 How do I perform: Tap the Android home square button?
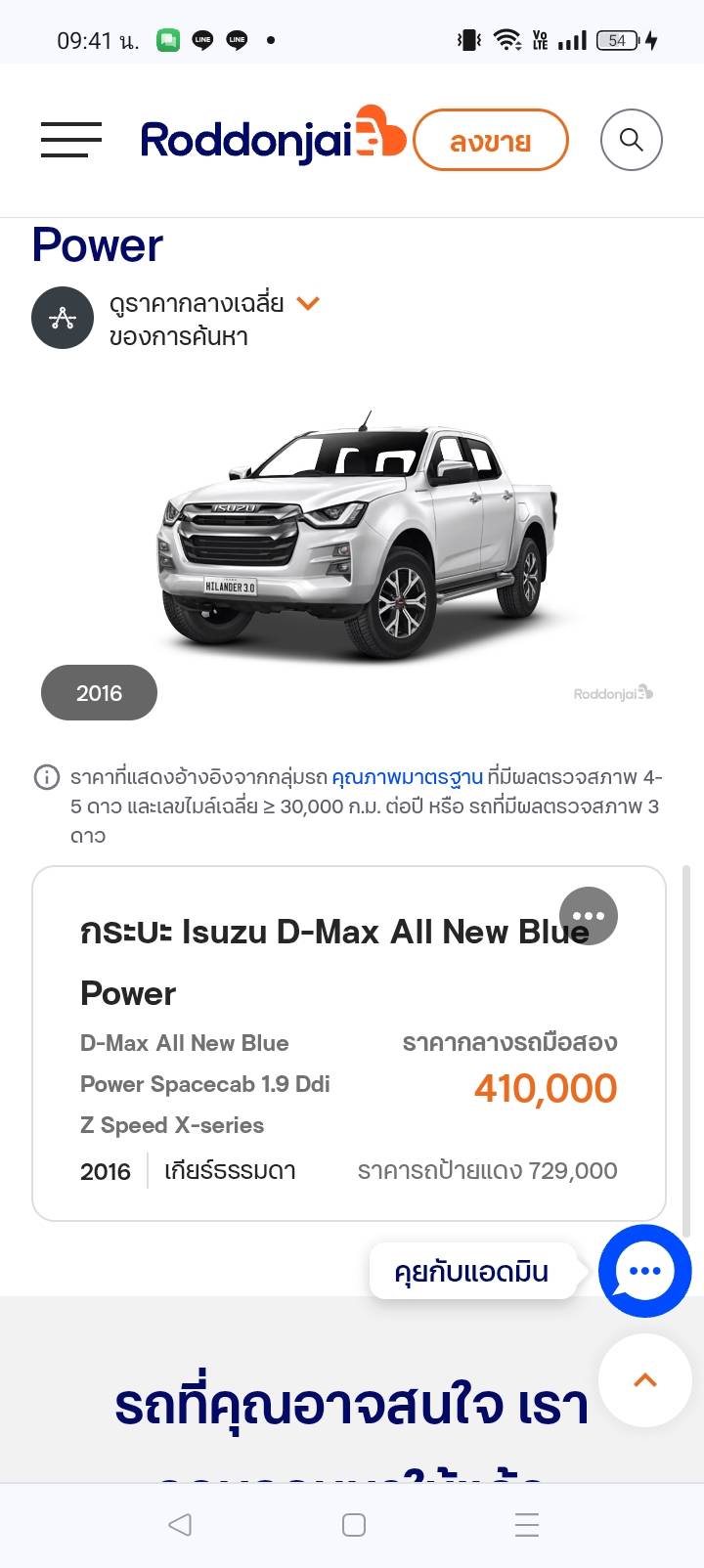tap(354, 1525)
